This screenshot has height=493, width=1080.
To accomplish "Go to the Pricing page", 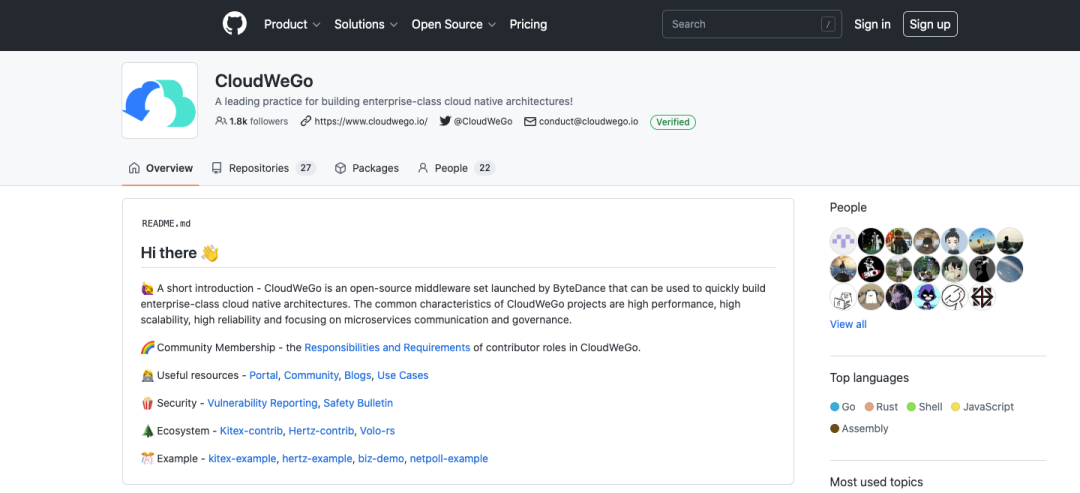I will click(x=528, y=24).
